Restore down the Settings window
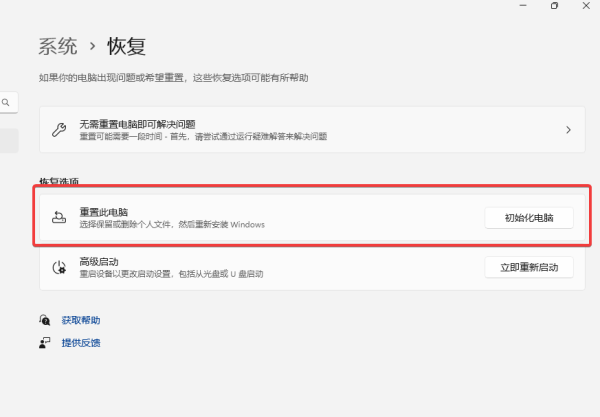 554,6
